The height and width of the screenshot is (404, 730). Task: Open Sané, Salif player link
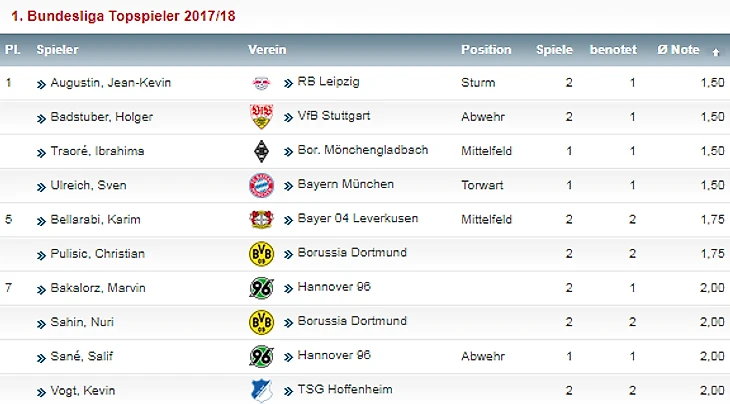(81, 356)
